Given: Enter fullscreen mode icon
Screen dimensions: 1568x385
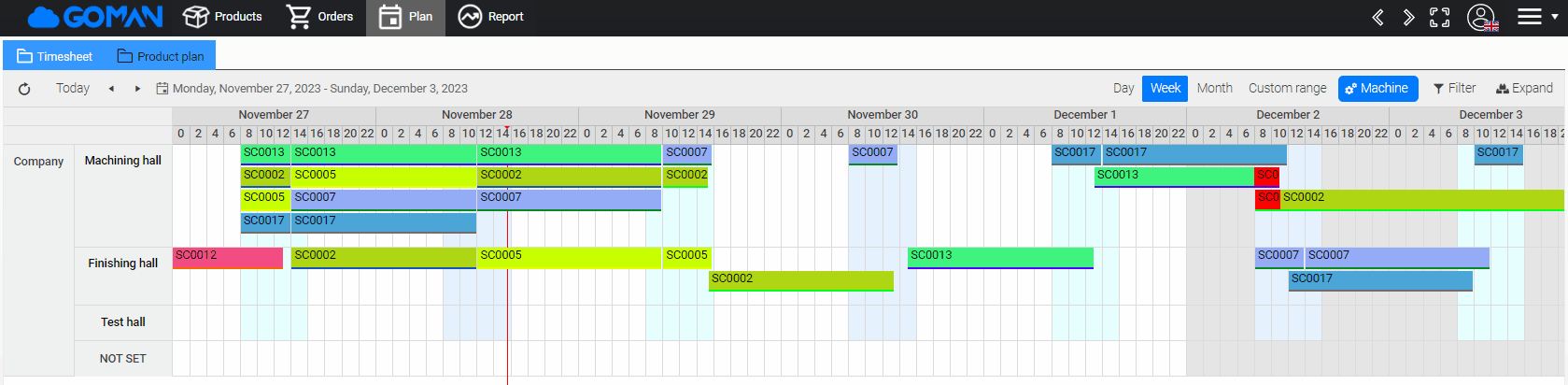Looking at the screenshot, I should coord(1440,17).
